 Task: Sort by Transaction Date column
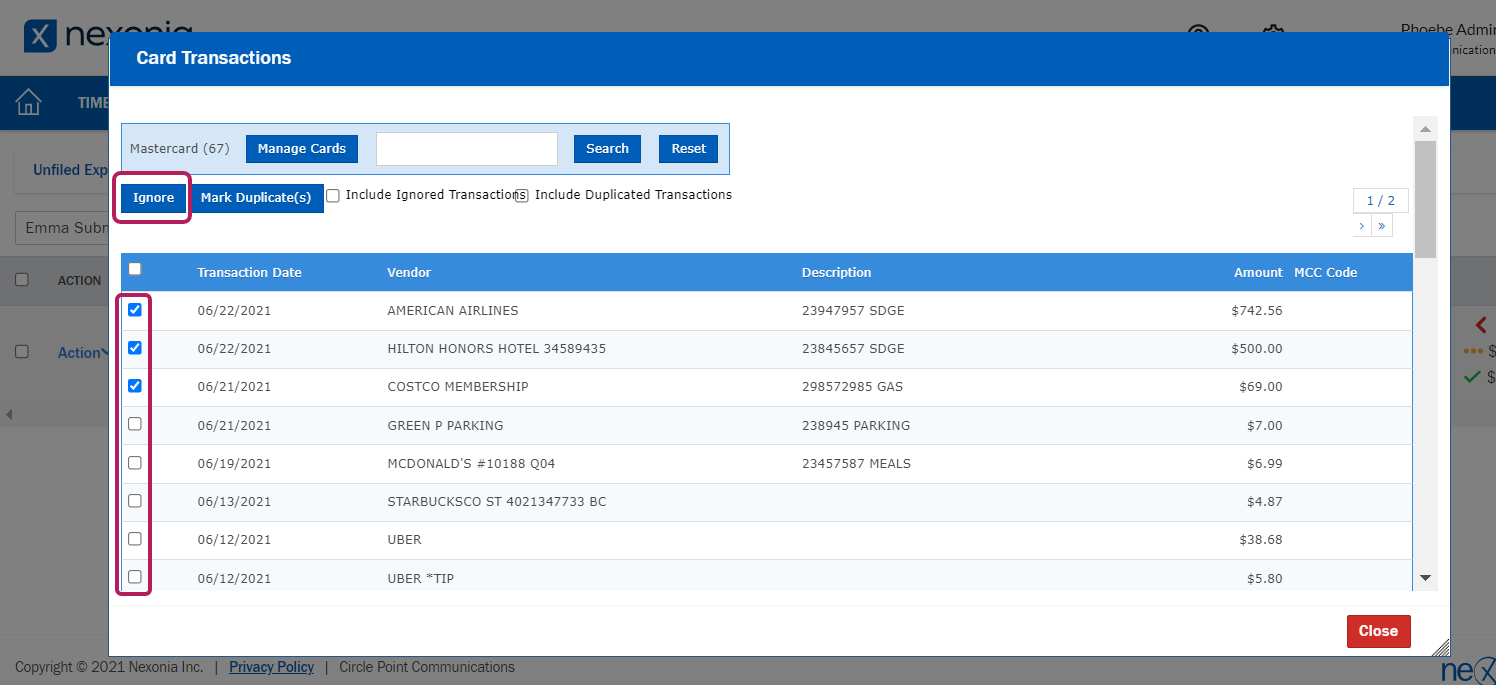click(249, 272)
